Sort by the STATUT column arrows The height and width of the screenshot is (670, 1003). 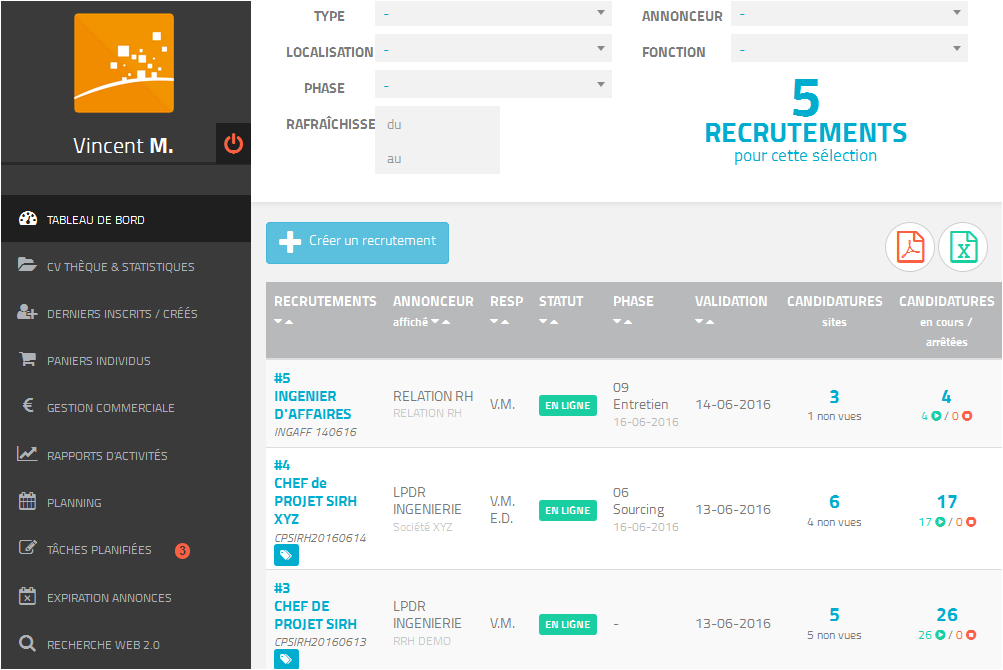[x=549, y=321]
